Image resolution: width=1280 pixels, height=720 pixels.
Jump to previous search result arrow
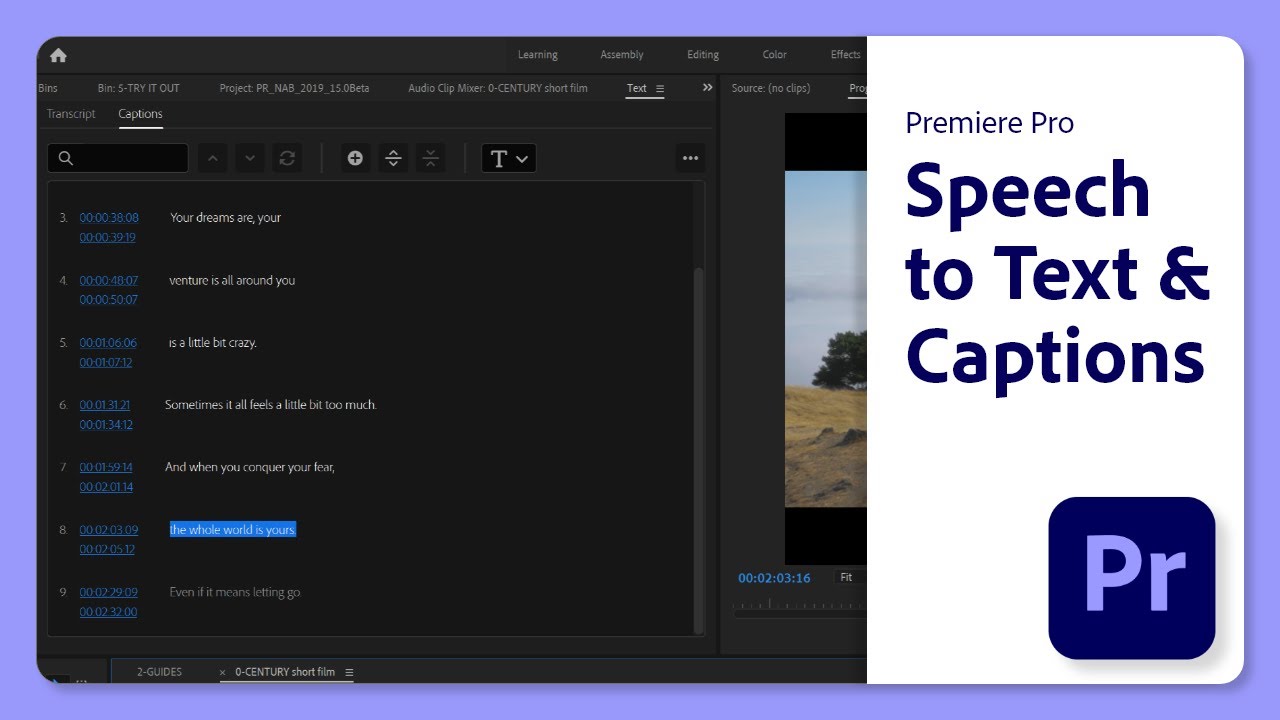pos(212,158)
